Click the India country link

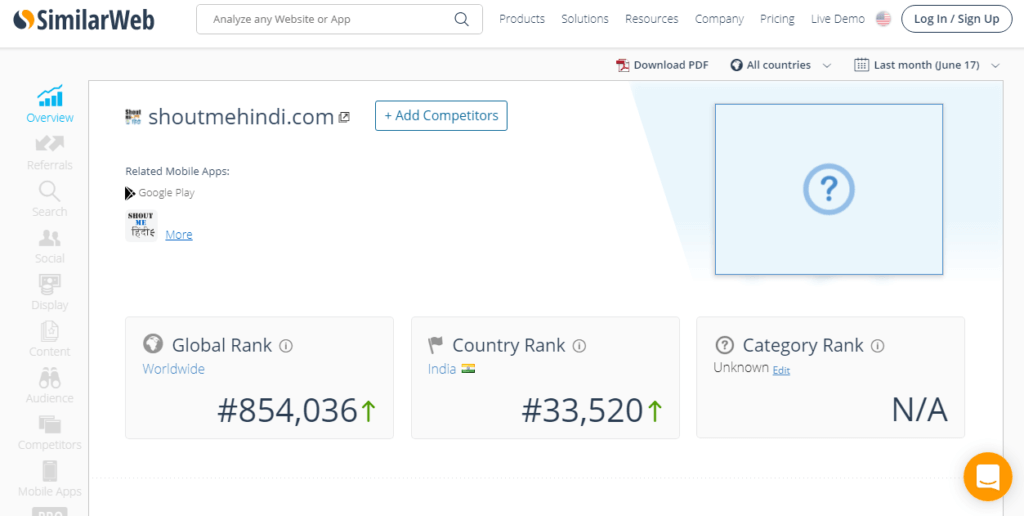coord(442,369)
